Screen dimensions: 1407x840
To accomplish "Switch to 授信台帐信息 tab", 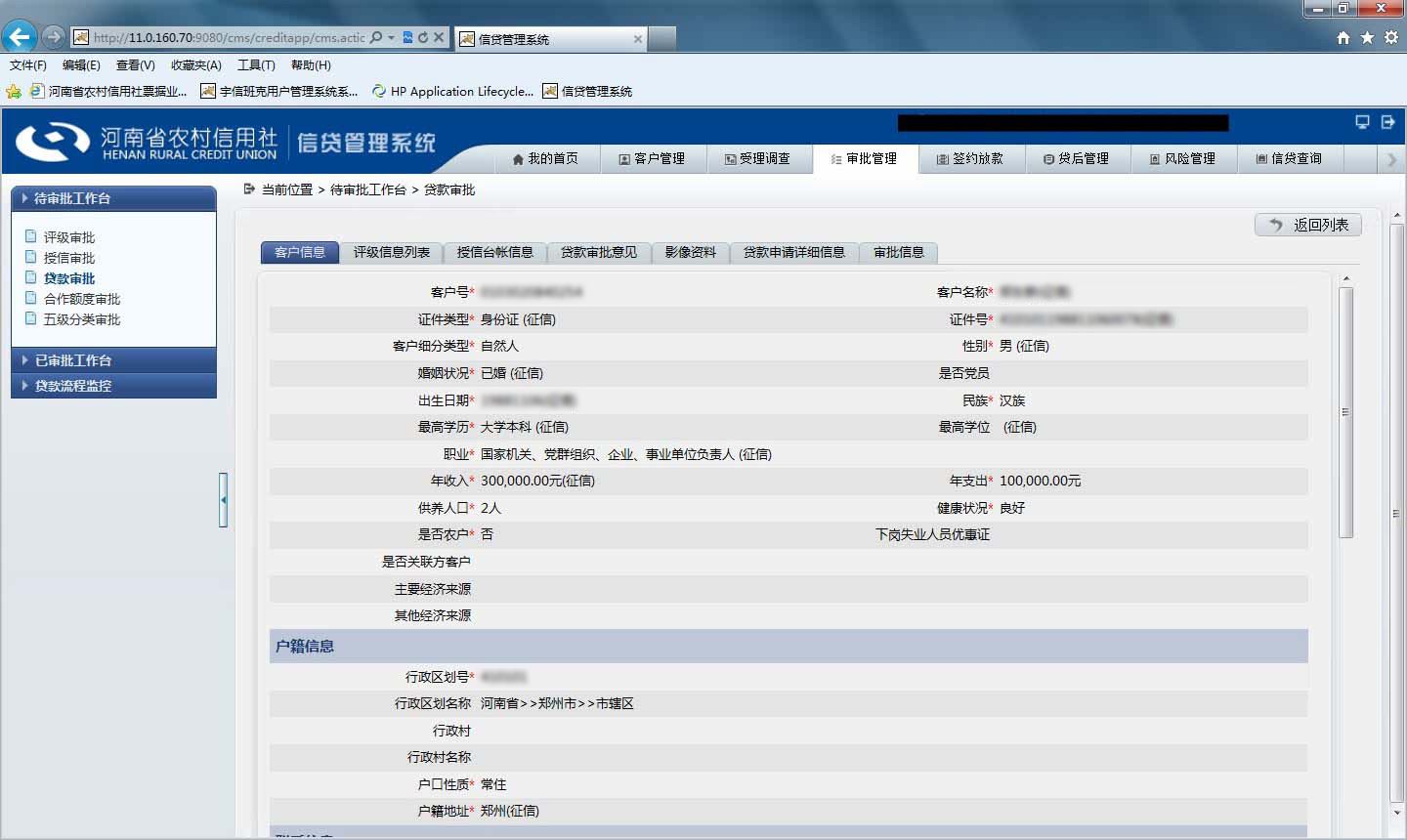I will pos(495,252).
